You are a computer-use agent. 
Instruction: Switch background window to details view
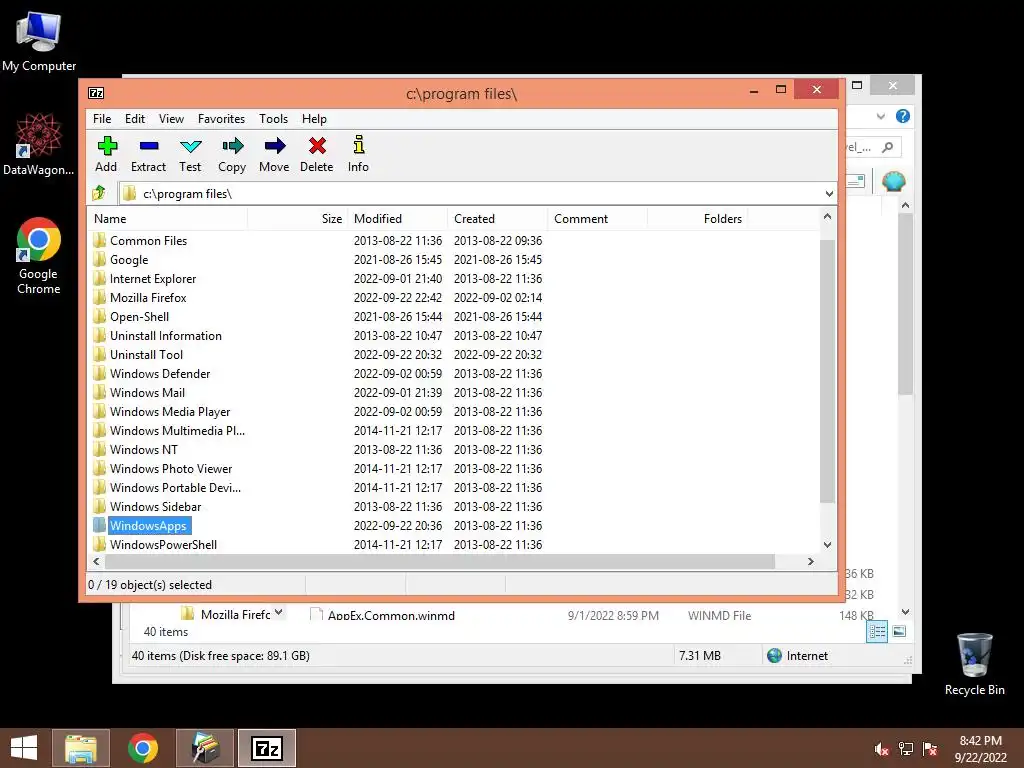coord(877,632)
